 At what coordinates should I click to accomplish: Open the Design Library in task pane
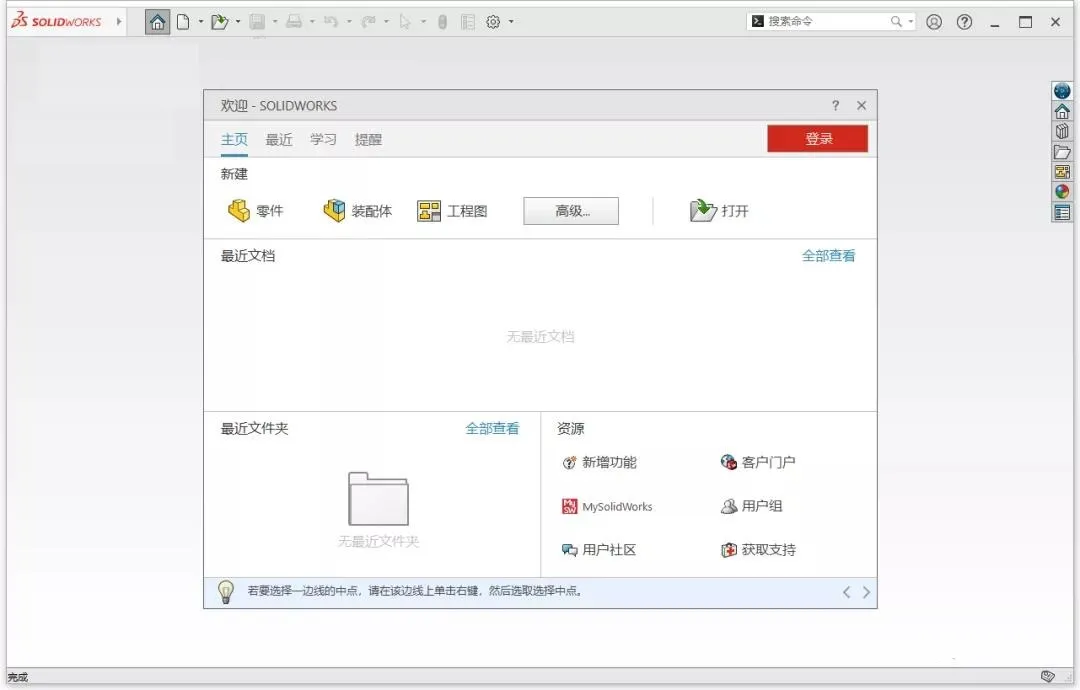coord(1062,131)
